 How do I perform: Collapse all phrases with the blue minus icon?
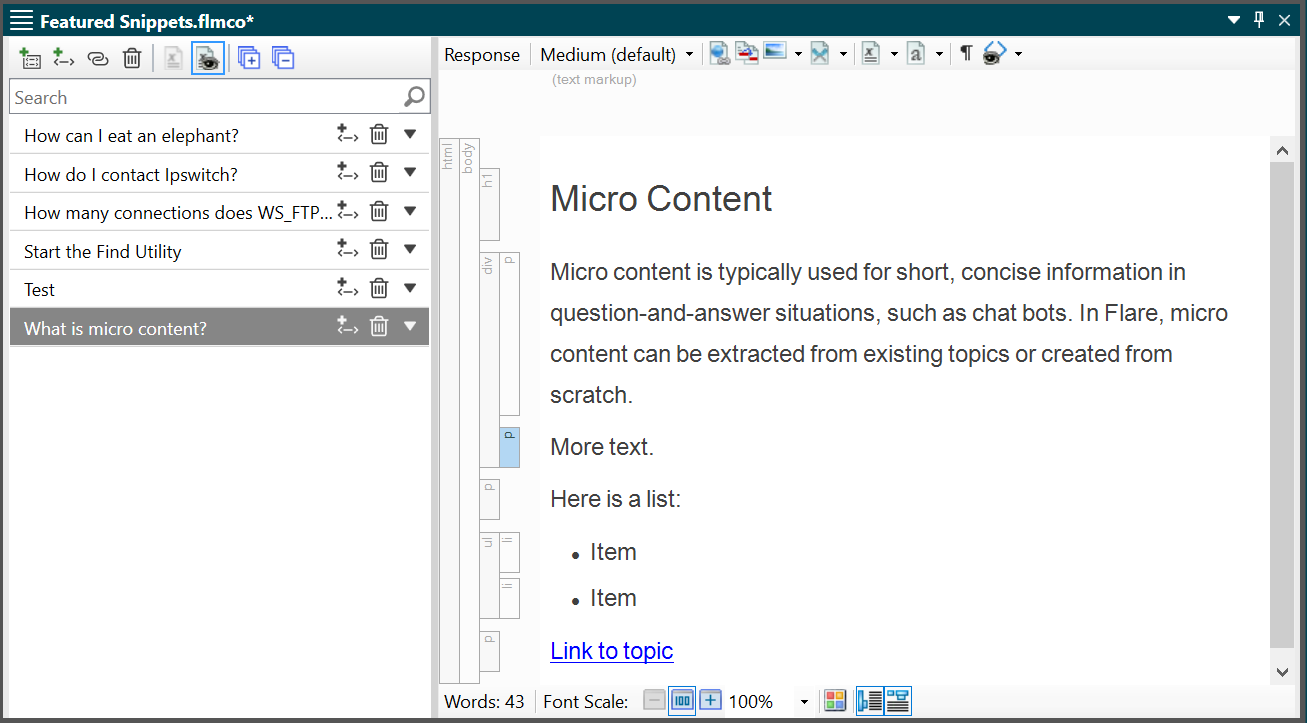click(283, 58)
